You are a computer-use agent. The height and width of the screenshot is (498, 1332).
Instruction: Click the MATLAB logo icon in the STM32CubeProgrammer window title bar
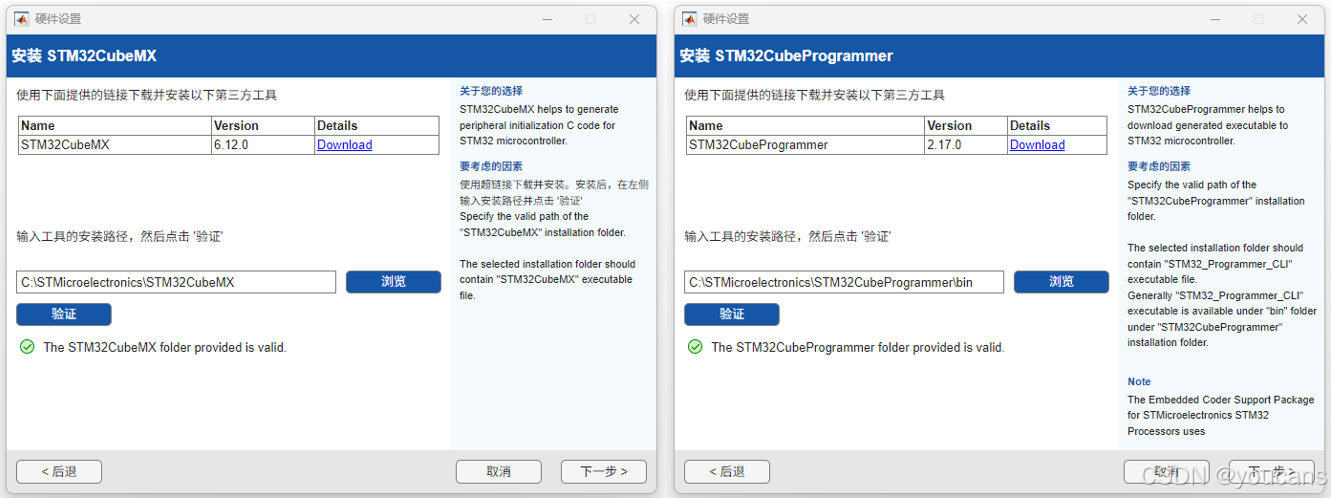[688, 19]
